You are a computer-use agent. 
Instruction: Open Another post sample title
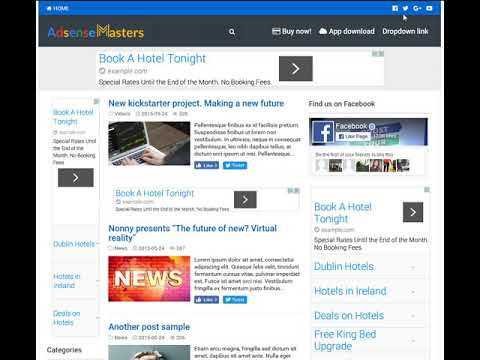tap(149, 327)
